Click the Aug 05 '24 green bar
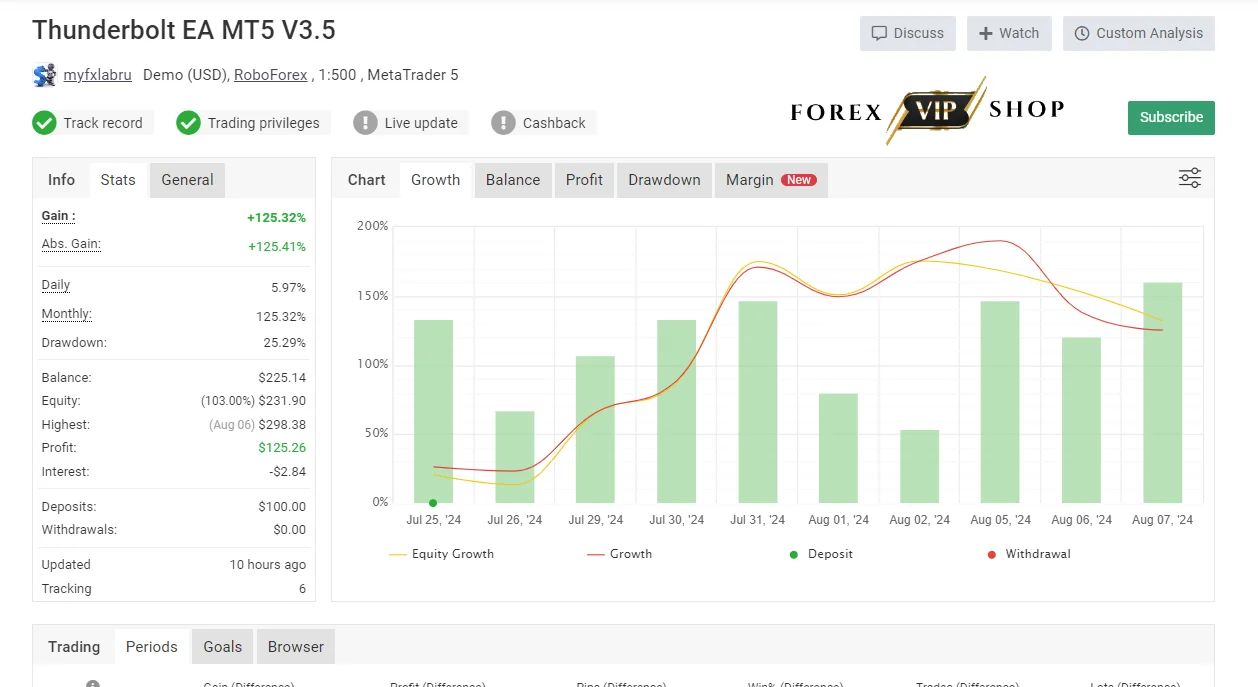The image size is (1258, 687). coord(1000,402)
